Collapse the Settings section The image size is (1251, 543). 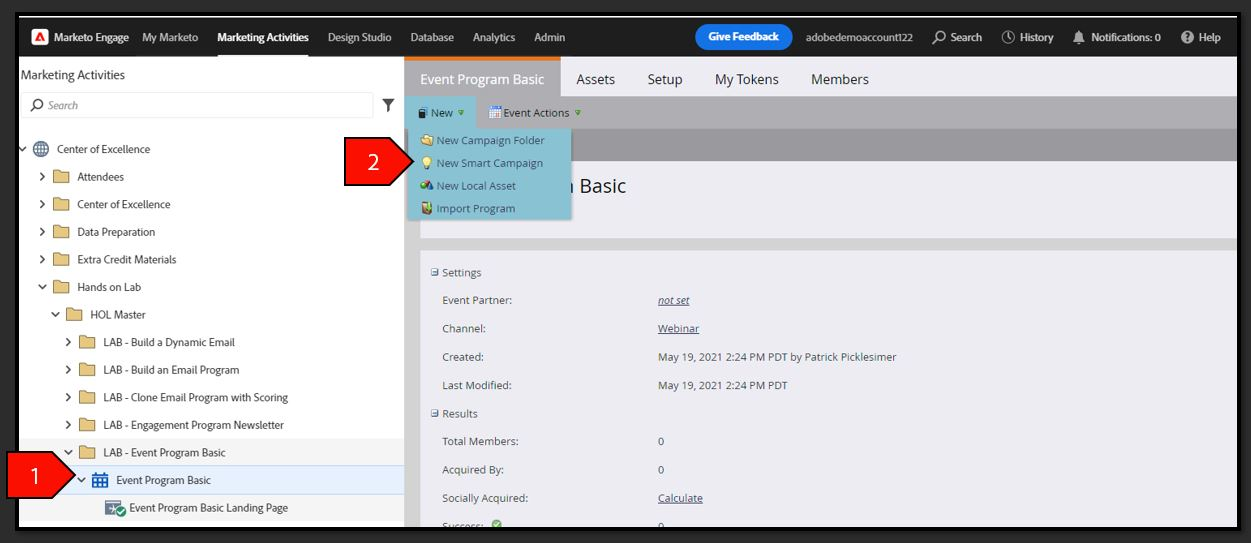point(435,272)
